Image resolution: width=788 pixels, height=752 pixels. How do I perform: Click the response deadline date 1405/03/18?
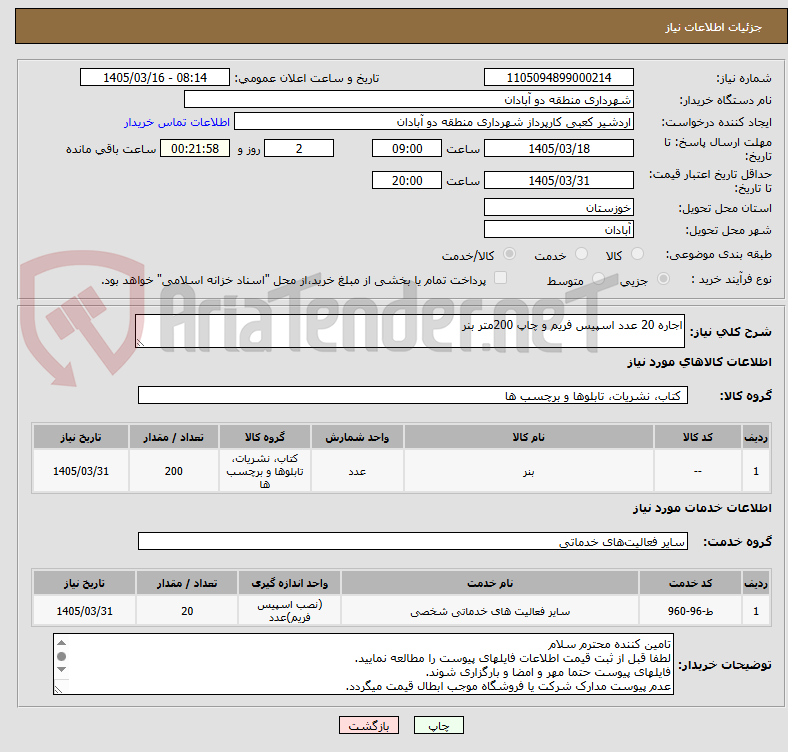(558, 148)
